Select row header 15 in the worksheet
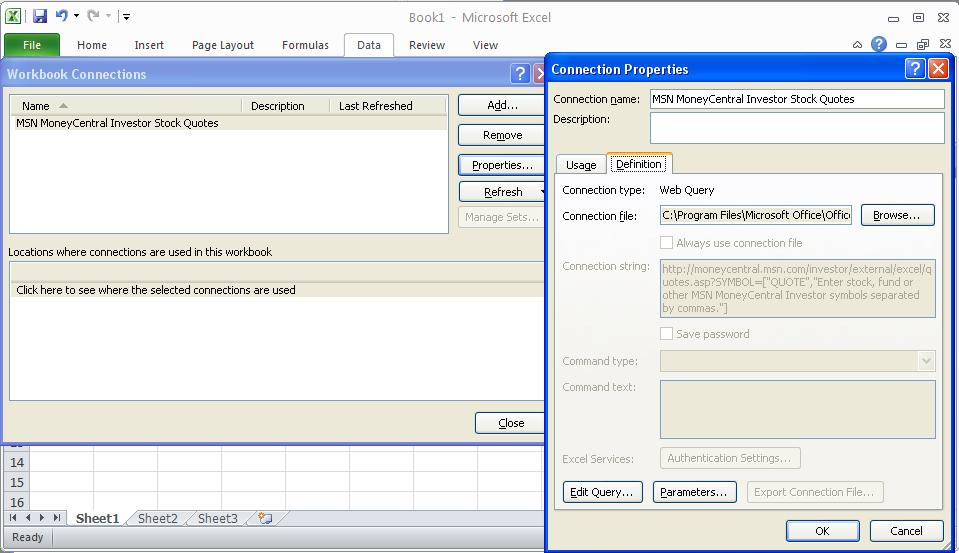 (x=17, y=483)
